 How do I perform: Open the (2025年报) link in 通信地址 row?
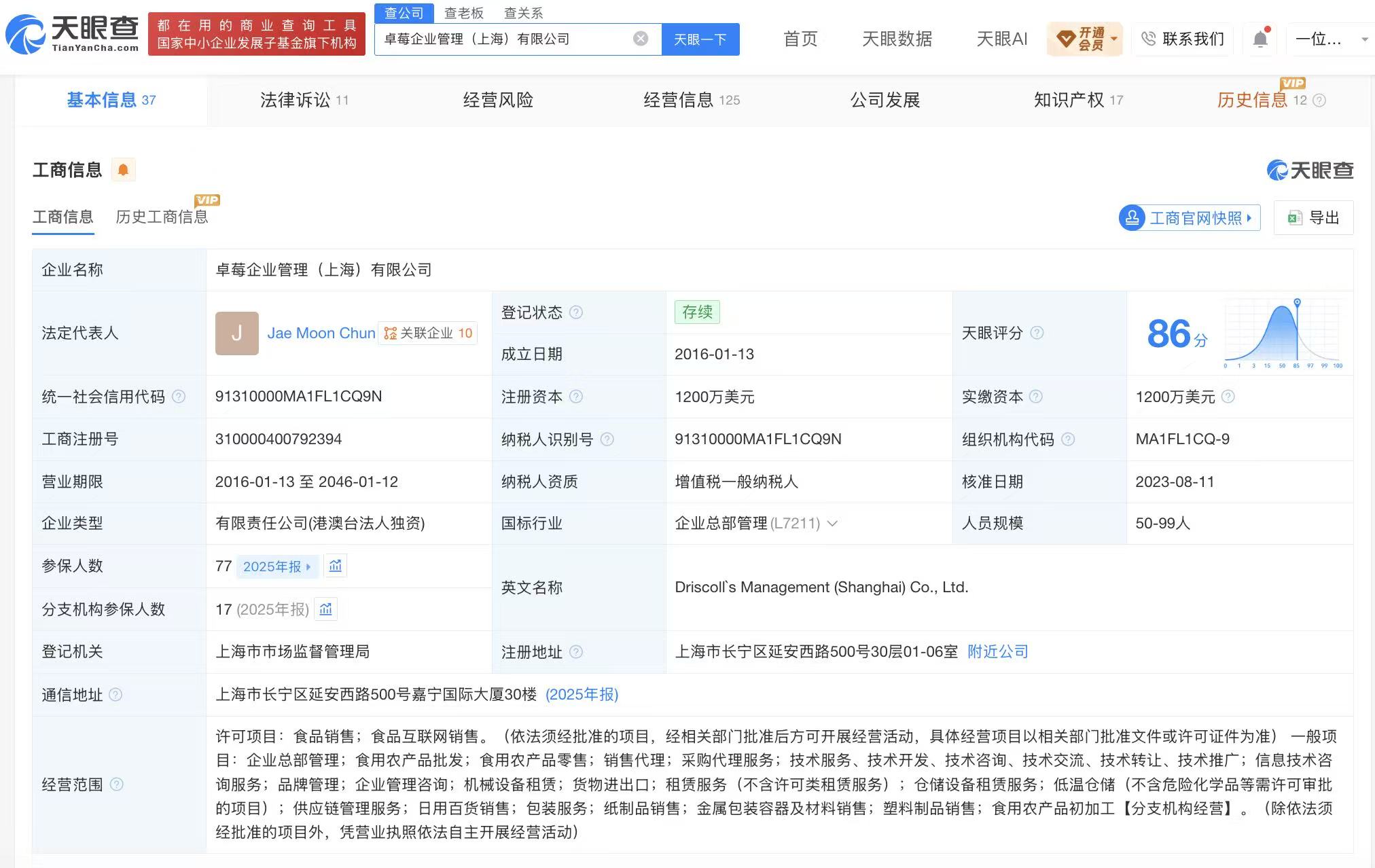point(582,695)
